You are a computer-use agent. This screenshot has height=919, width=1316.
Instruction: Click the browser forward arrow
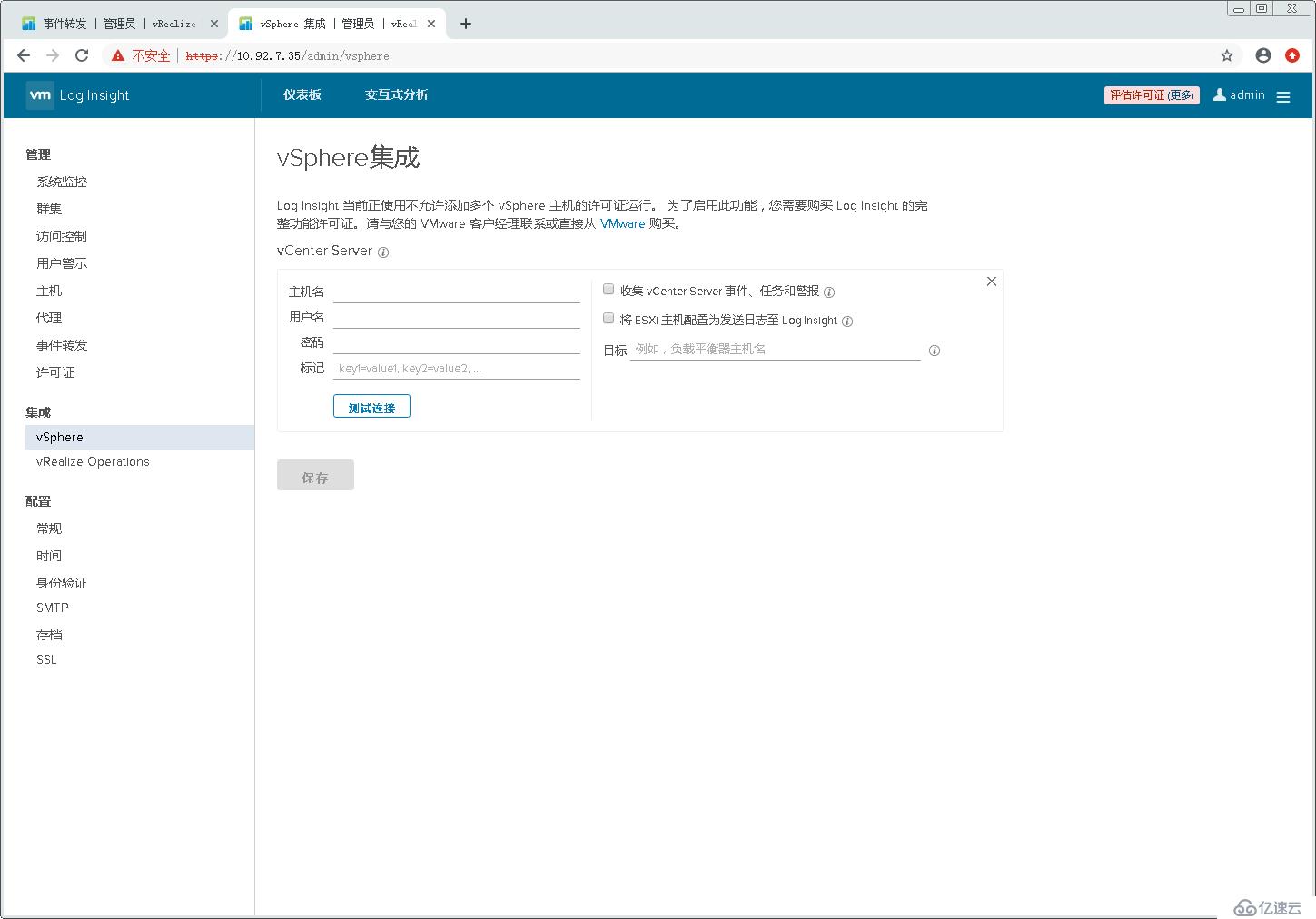[x=53, y=55]
